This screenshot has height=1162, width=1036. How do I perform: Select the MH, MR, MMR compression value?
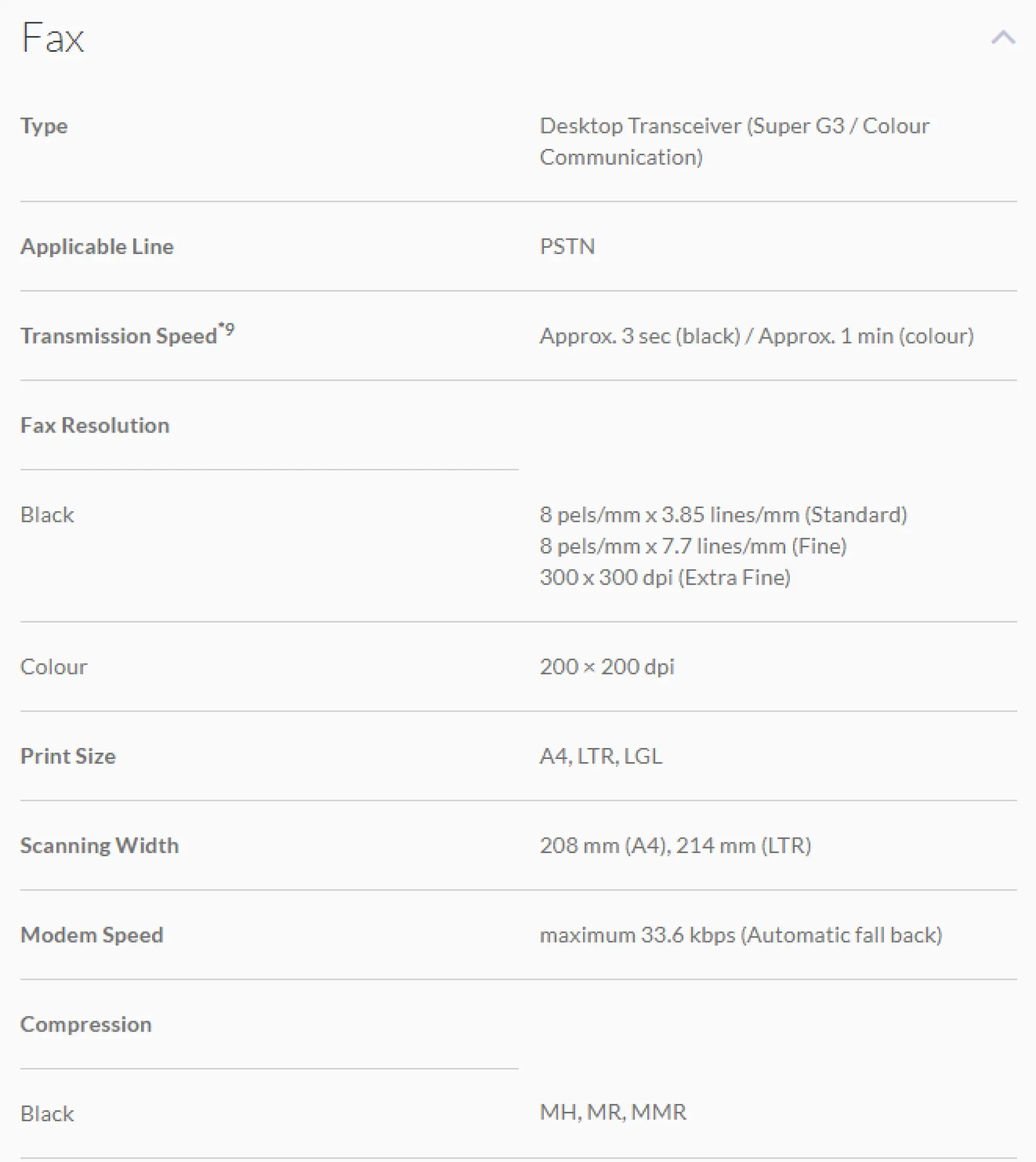613,1112
